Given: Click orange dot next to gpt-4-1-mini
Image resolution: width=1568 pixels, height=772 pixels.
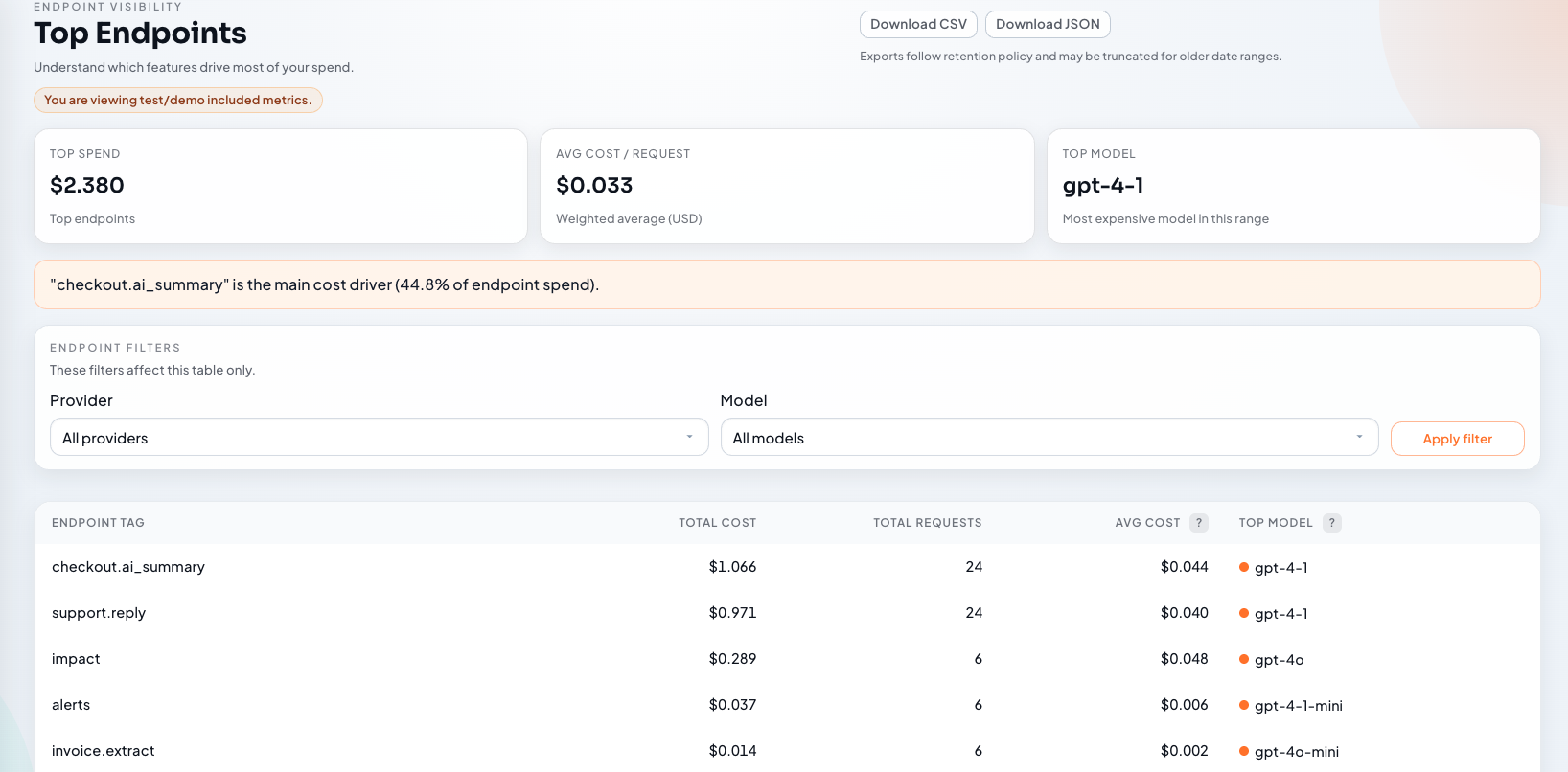Looking at the screenshot, I should pyautogui.click(x=1244, y=705).
